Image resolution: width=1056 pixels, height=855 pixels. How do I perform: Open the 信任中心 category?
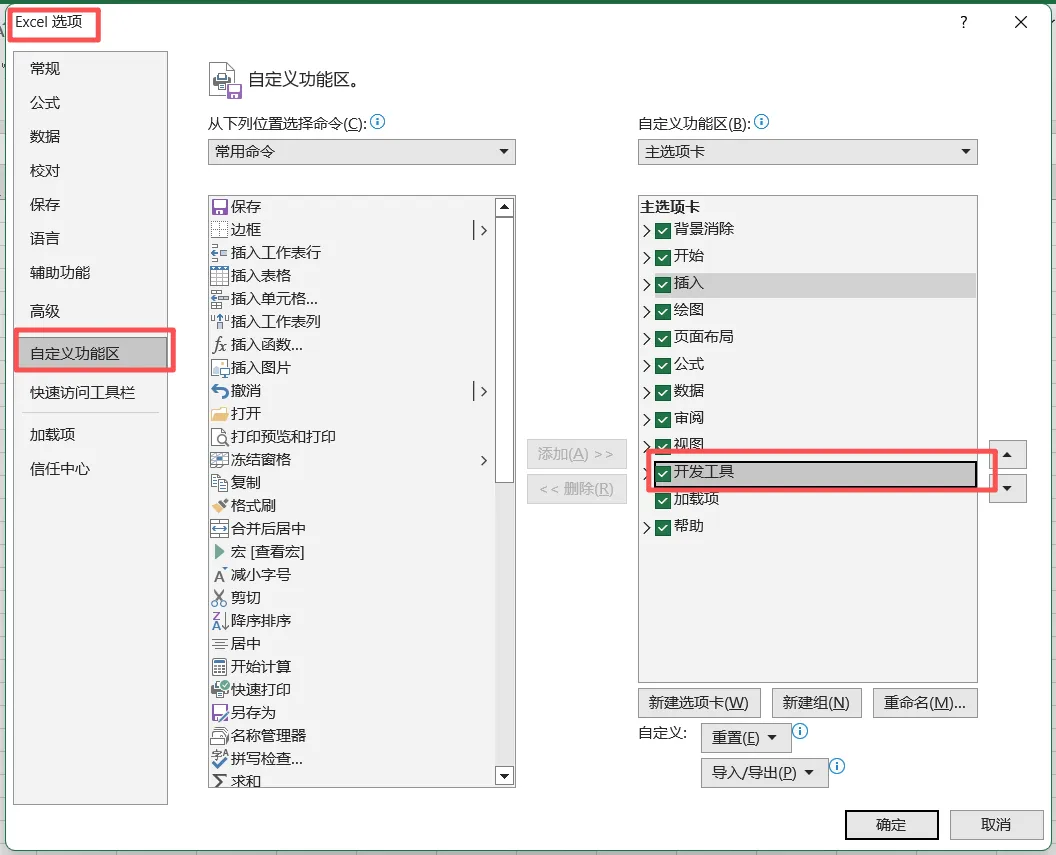point(90,469)
